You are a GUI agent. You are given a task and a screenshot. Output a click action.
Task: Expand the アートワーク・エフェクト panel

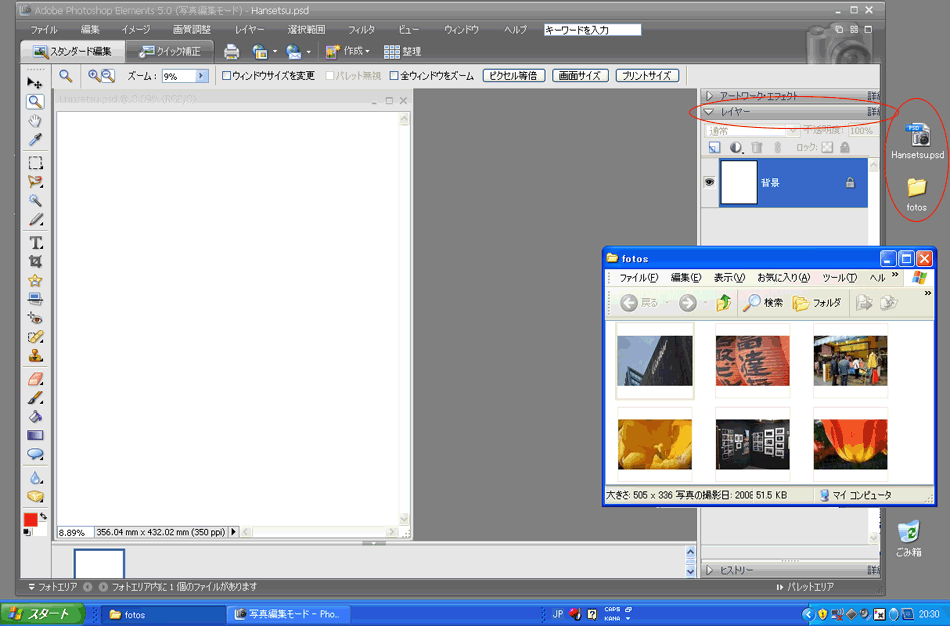[x=710, y=96]
